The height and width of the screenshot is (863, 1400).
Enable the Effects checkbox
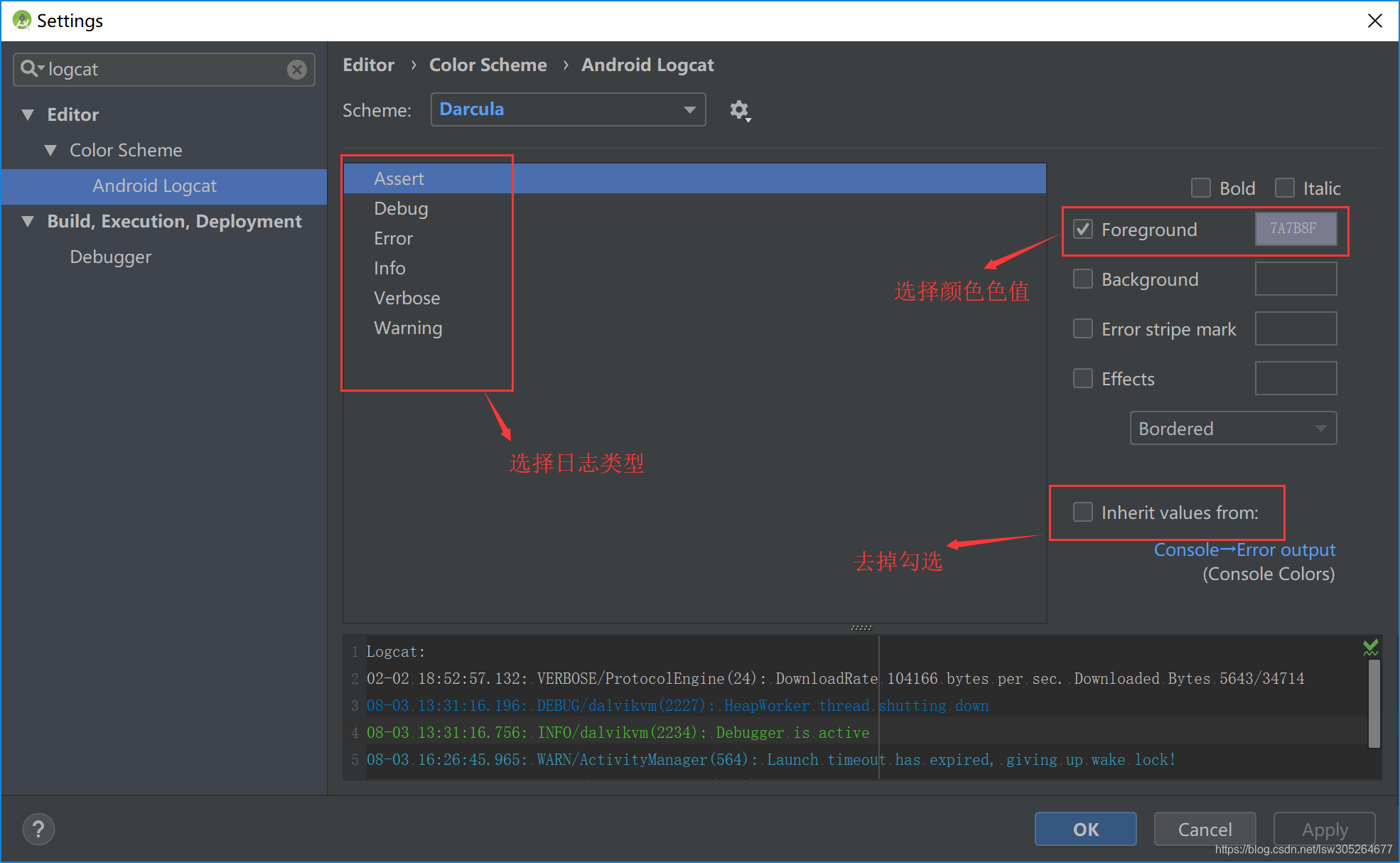[1083, 378]
